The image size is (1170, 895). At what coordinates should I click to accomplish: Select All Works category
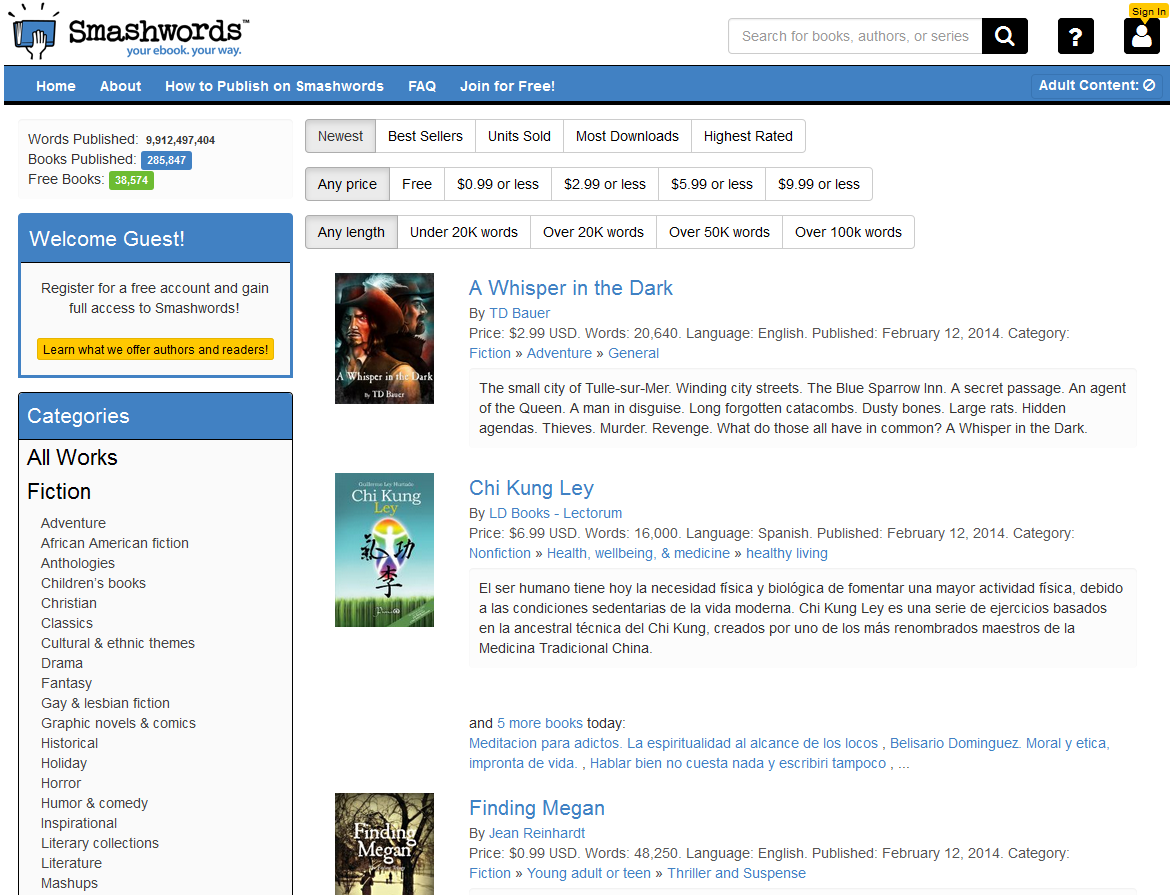coord(72,458)
